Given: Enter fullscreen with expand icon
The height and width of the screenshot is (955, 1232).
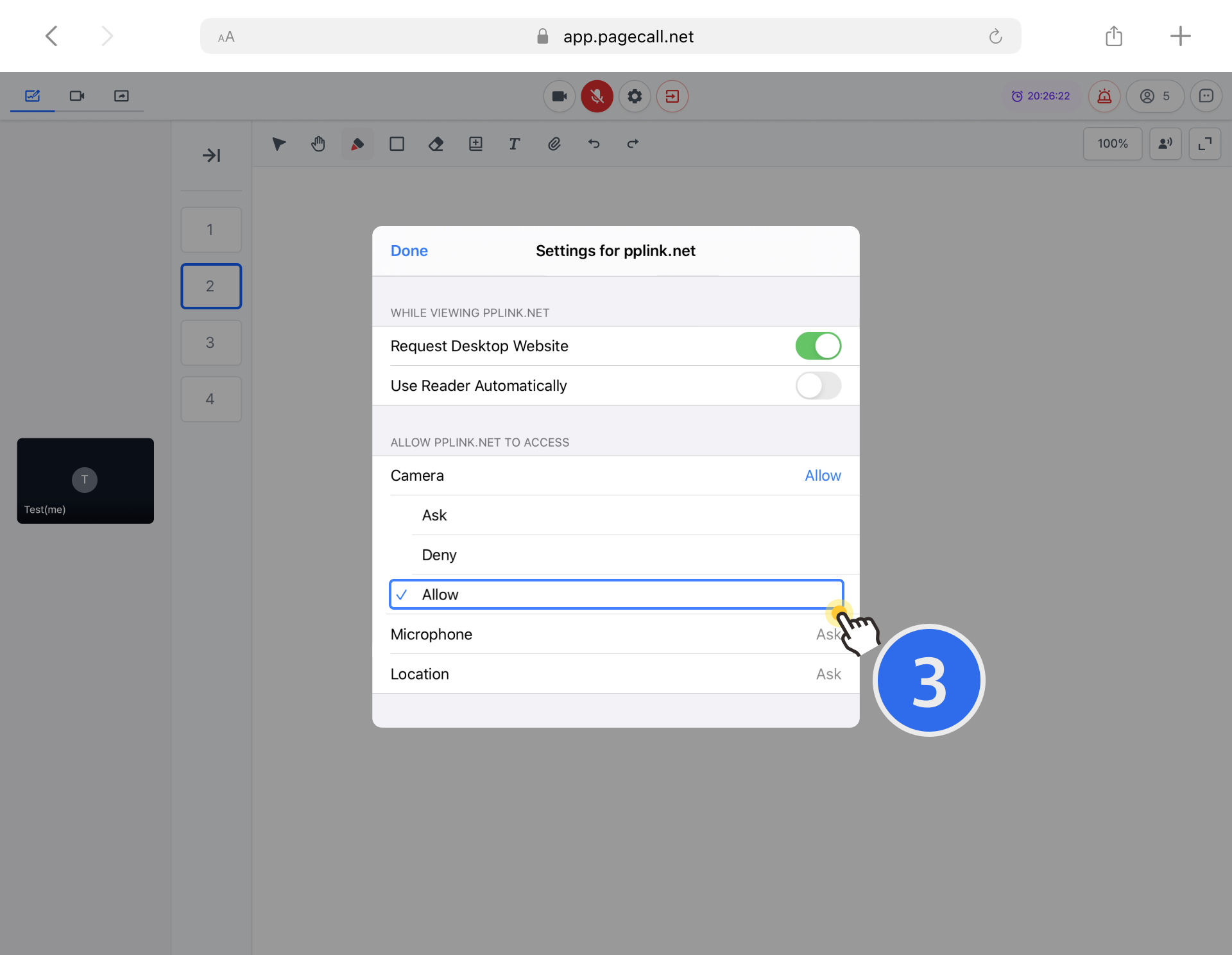Looking at the screenshot, I should click(1205, 144).
